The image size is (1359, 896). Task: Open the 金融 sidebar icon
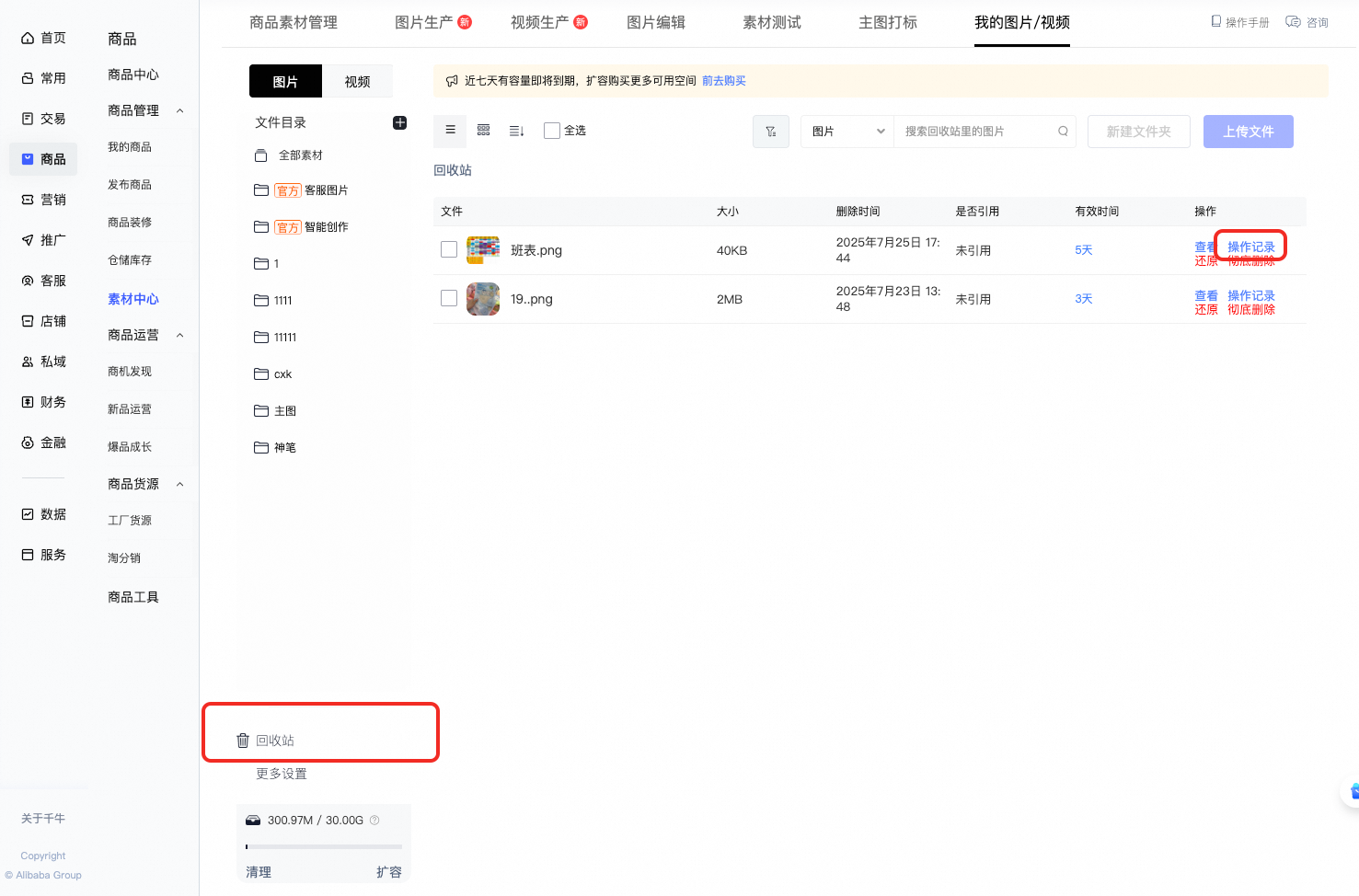pos(28,442)
